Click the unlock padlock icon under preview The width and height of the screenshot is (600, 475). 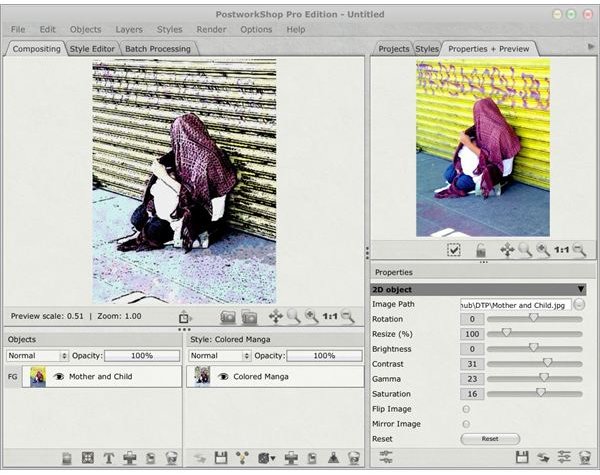pos(481,250)
